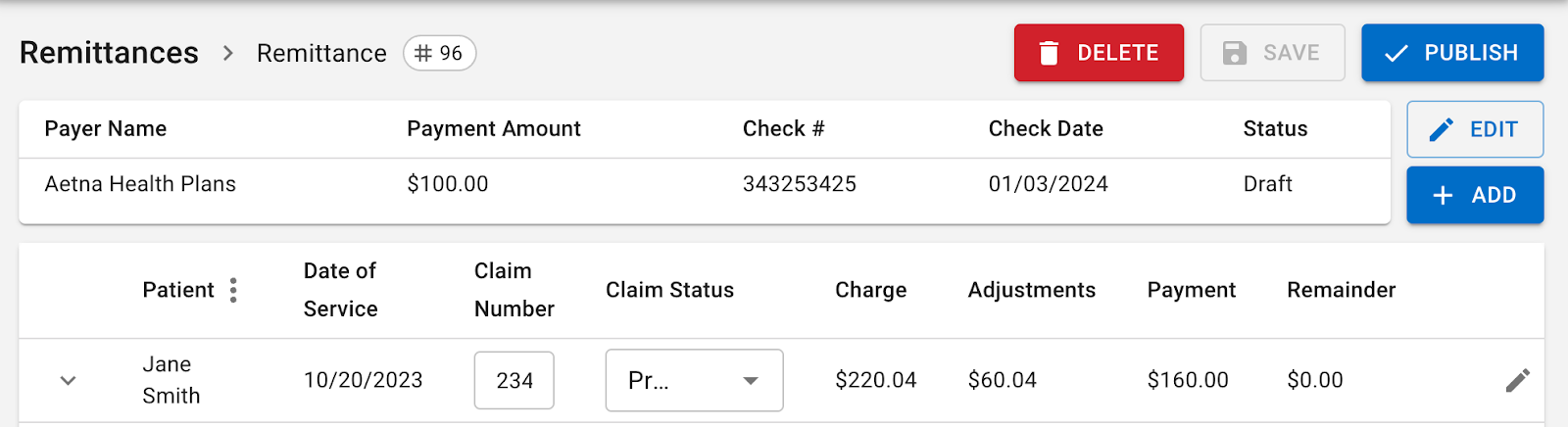Click the blue ADD button
Viewport: 1568px width, 427px height.
(x=1475, y=195)
